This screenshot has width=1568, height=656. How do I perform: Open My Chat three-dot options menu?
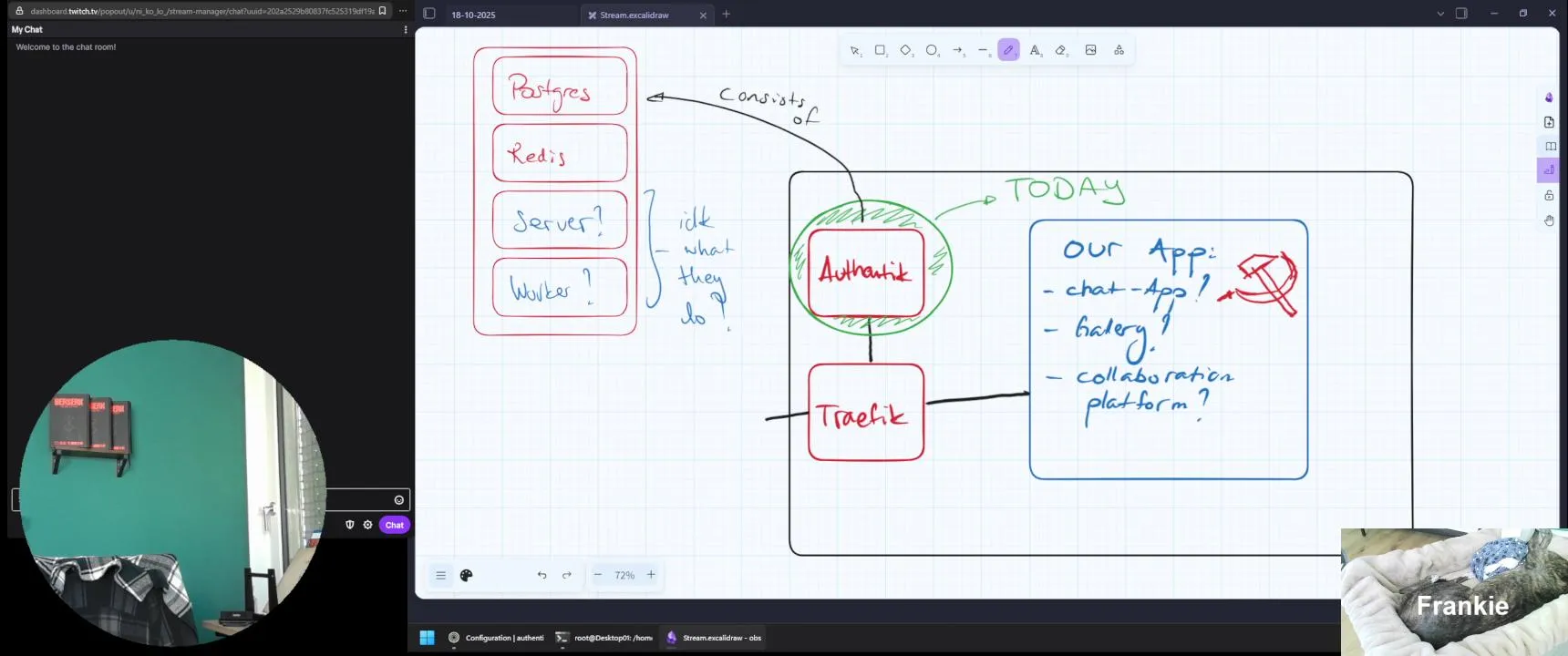pos(406,29)
